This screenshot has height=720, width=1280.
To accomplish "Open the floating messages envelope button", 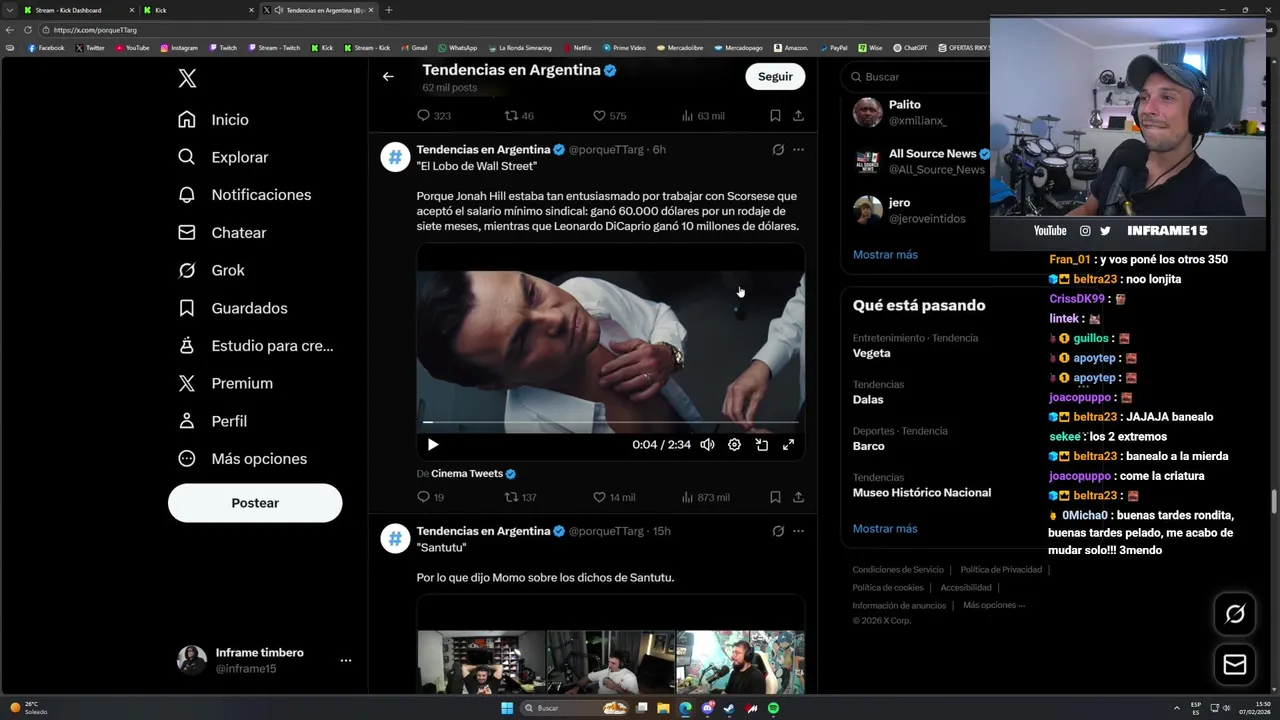I will (x=1235, y=665).
